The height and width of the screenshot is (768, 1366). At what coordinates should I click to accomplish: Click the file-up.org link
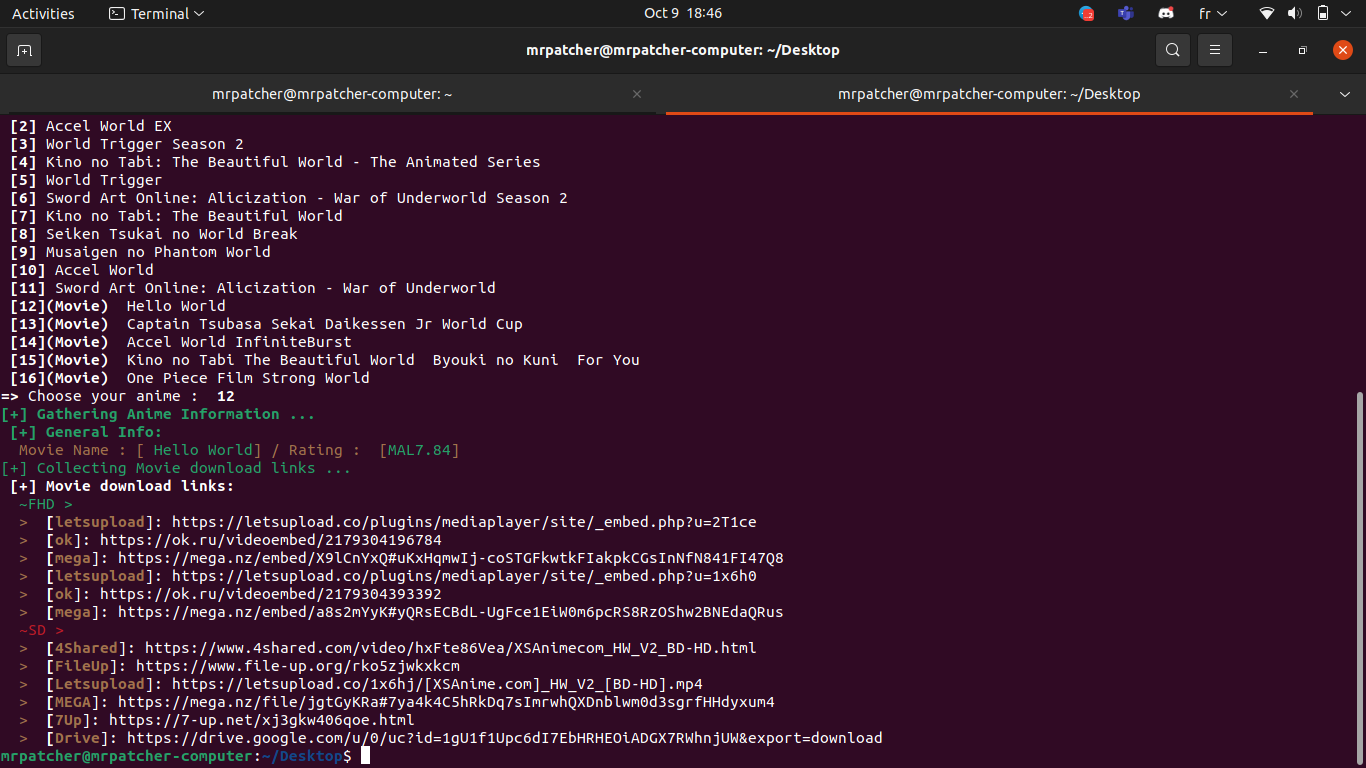[x=298, y=666]
